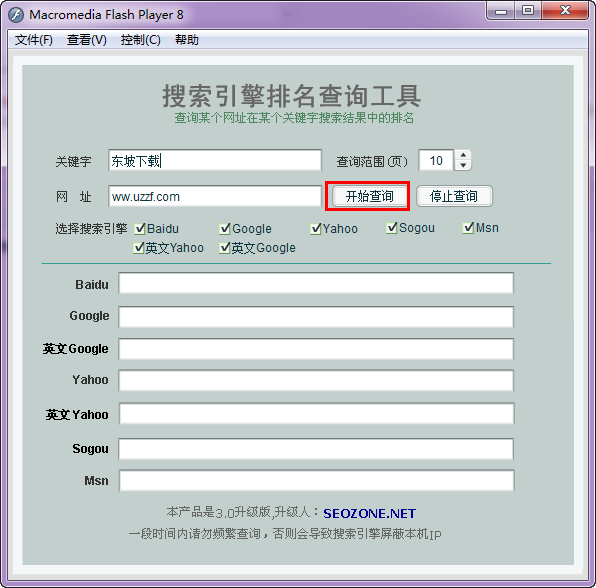Toggle the Yahoo search engine checkbox
The height and width of the screenshot is (588, 596).
point(316,228)
